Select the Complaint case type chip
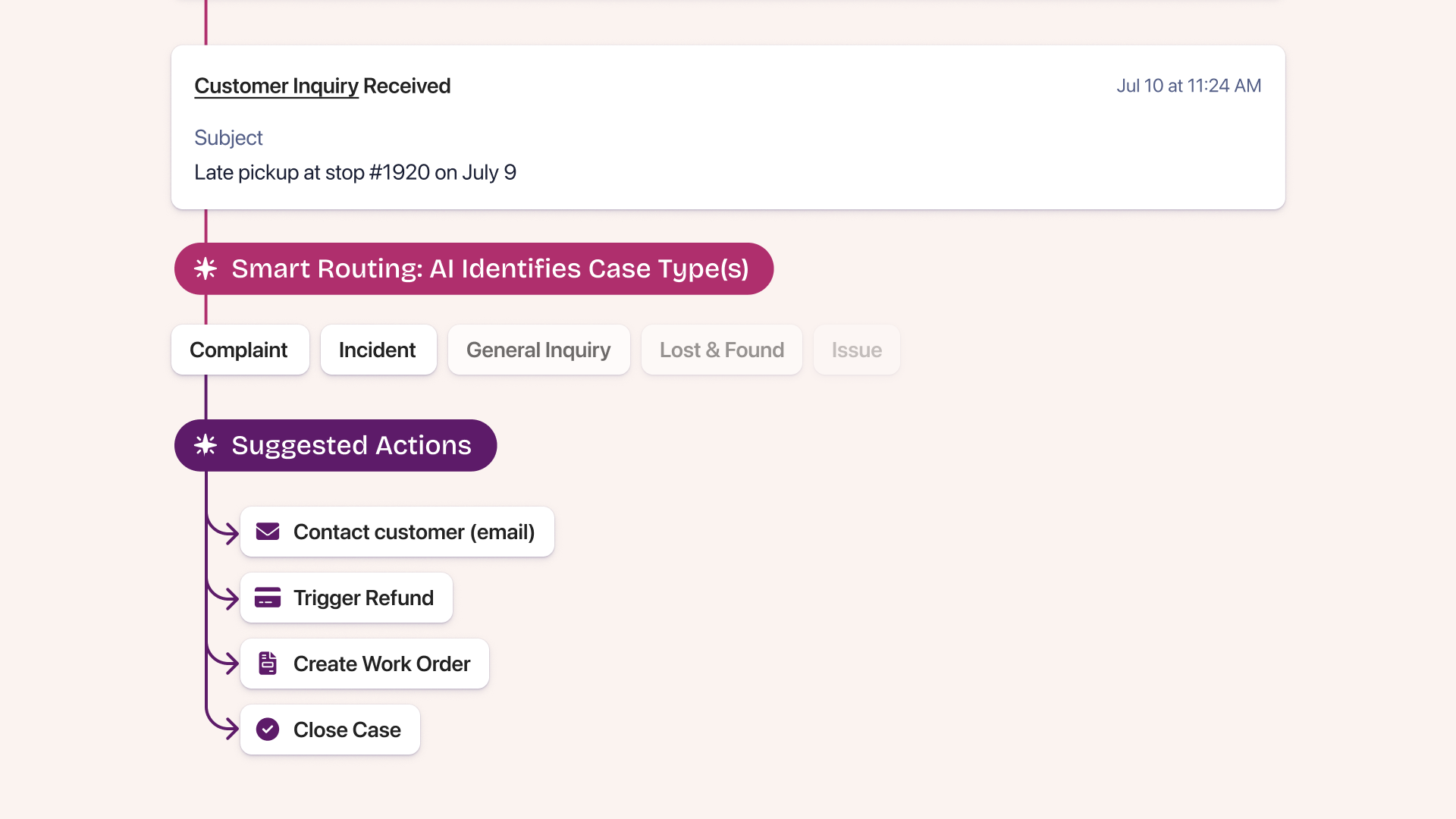 click(240, 350)
